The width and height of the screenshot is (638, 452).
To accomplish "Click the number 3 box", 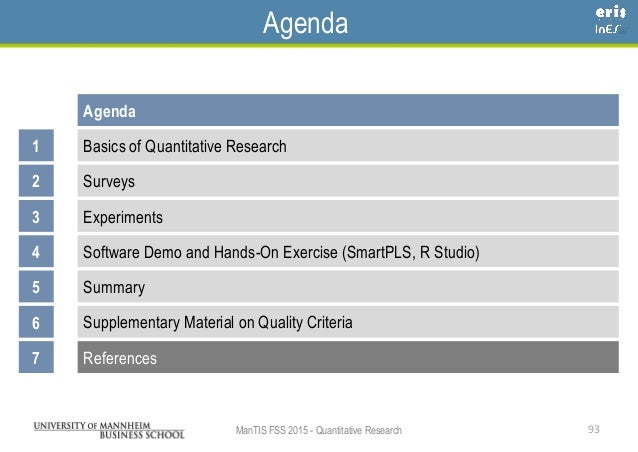I will [36, 216].
